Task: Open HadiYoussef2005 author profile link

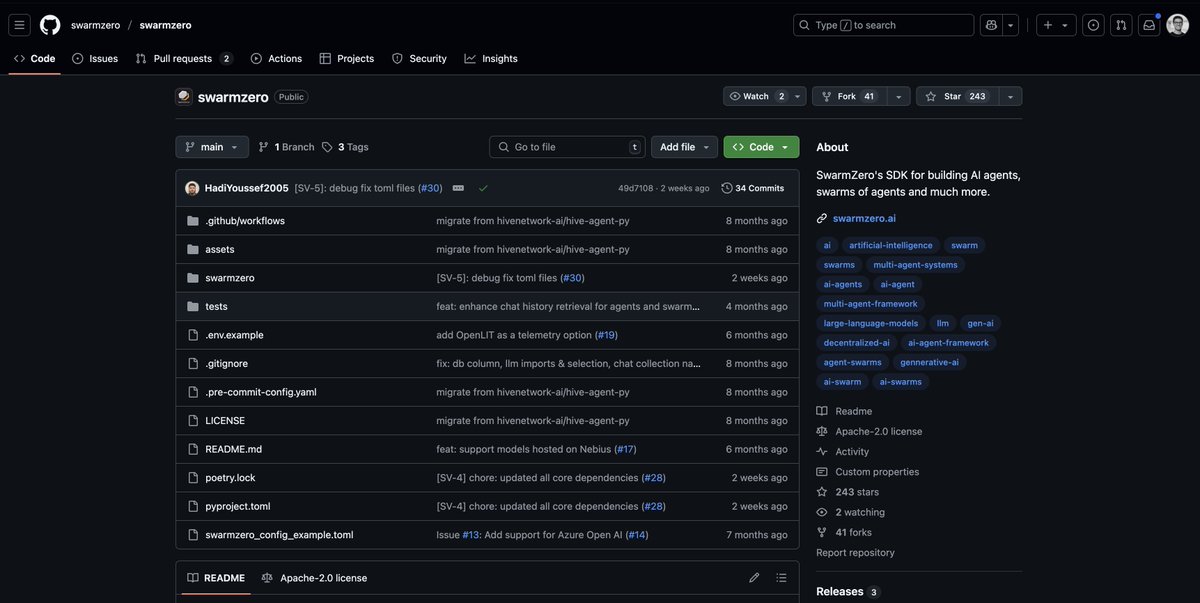Action: click(246, 188)
